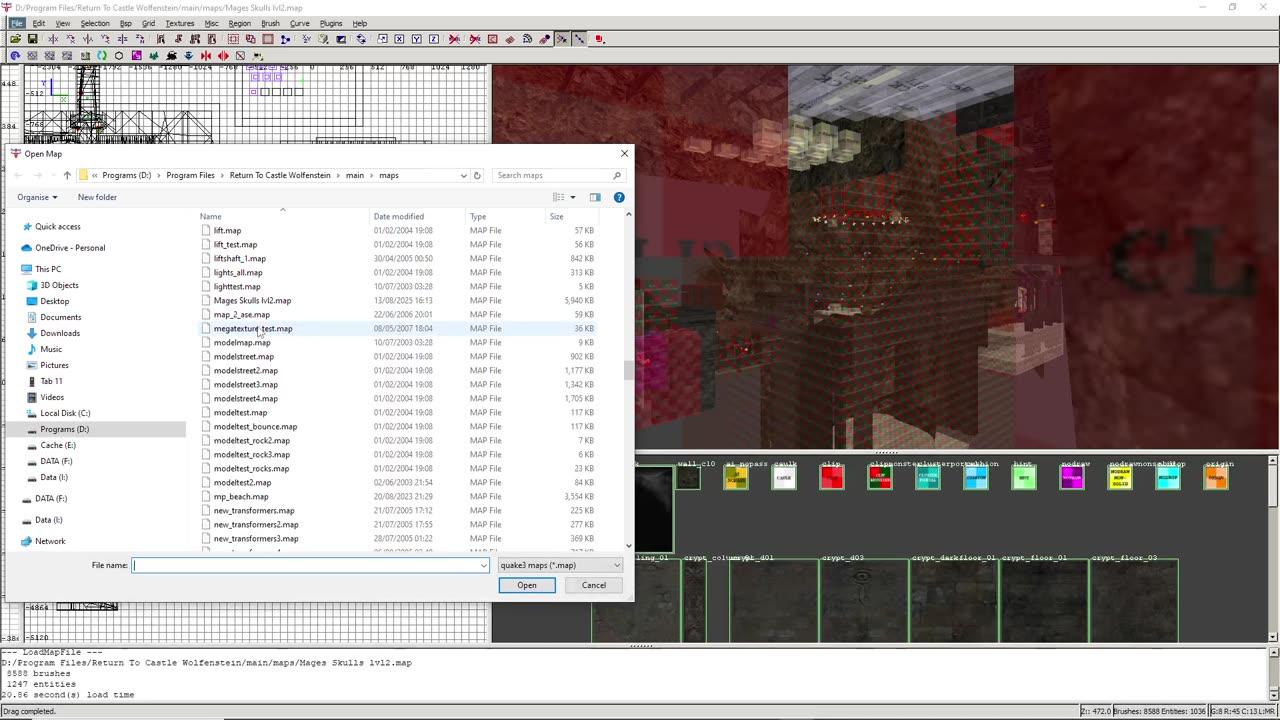
Task: Select the red clip texture swatch
Action: [832, 478]
